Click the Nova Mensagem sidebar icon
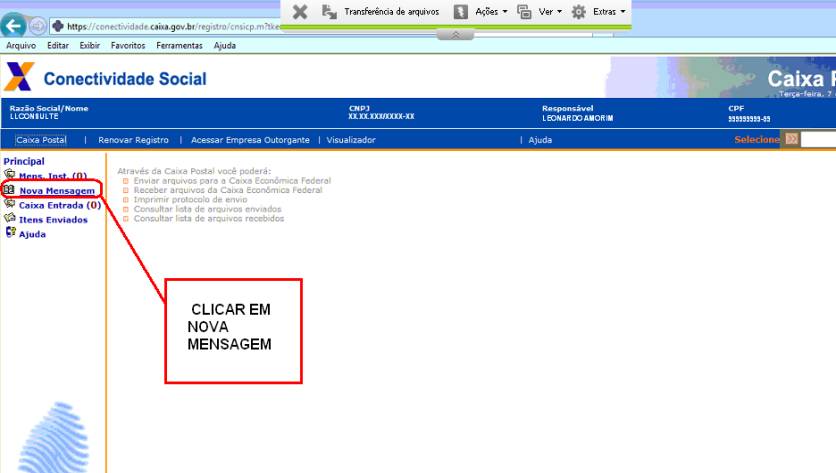 pos(9,189)
